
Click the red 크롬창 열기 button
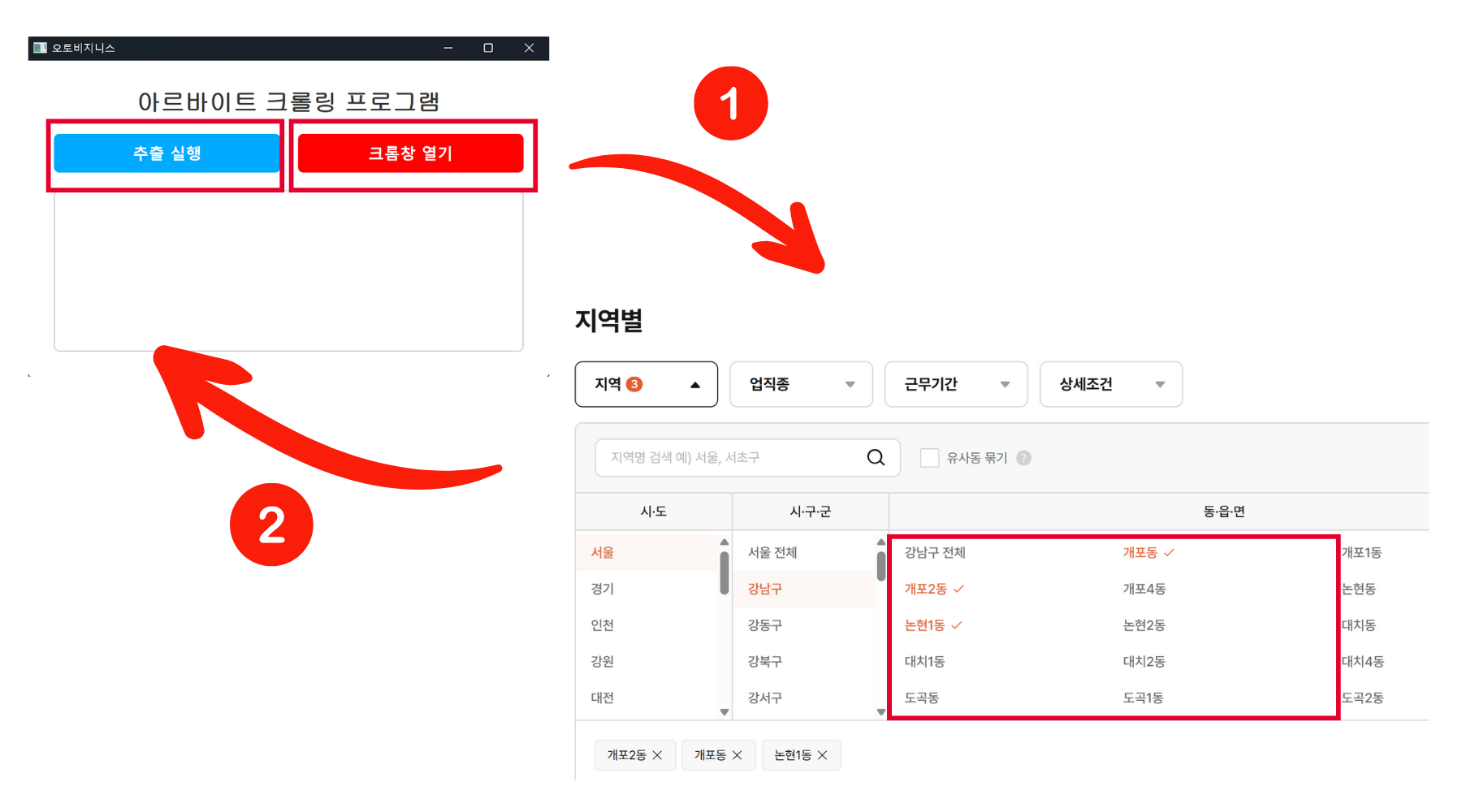click(411, 153)
